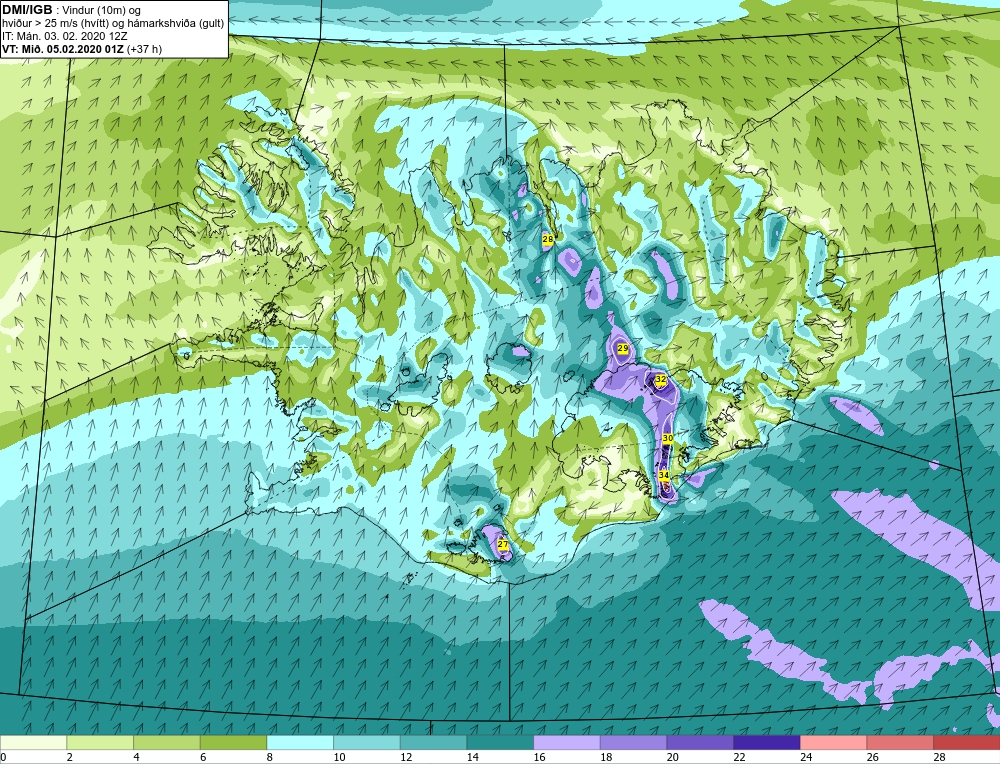The width and height of the screenshot is (1000, 764).
Task: Click the scale number 22
Action: coord(739,757)
